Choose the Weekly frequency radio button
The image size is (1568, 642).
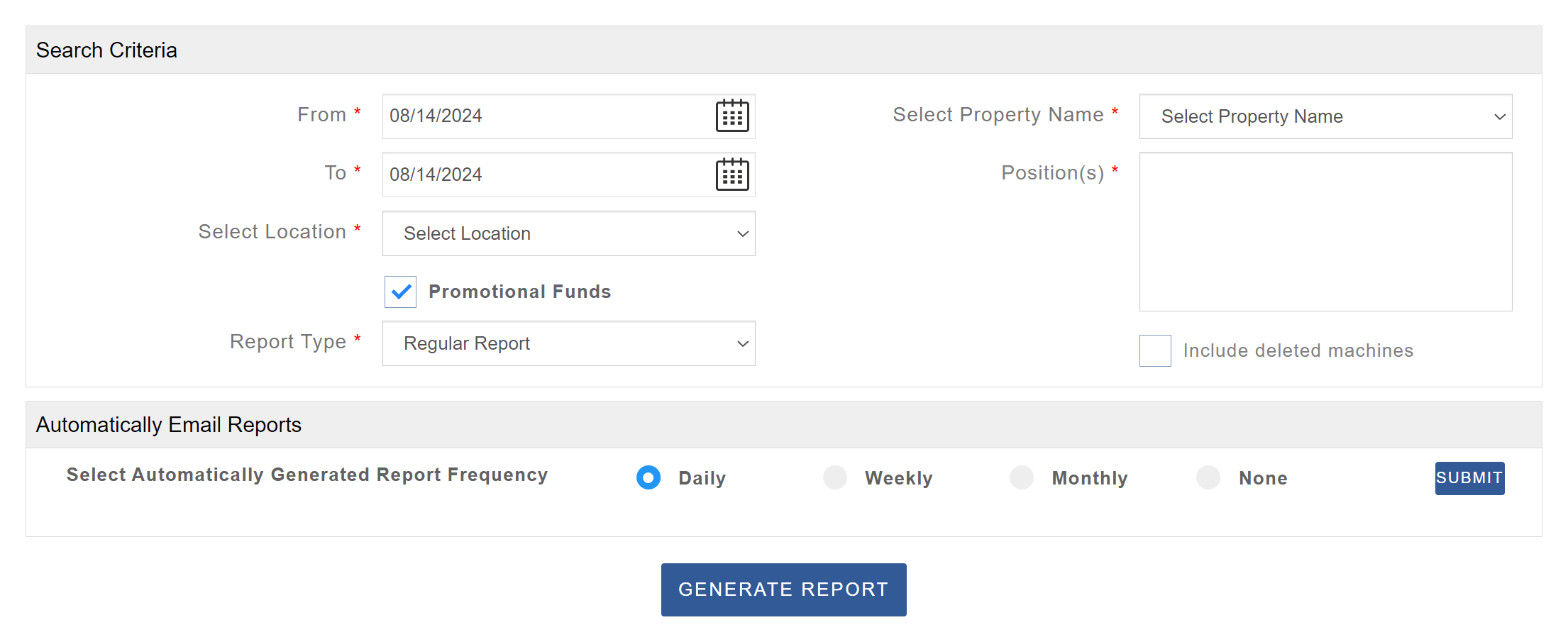click(x=835, y=477)
